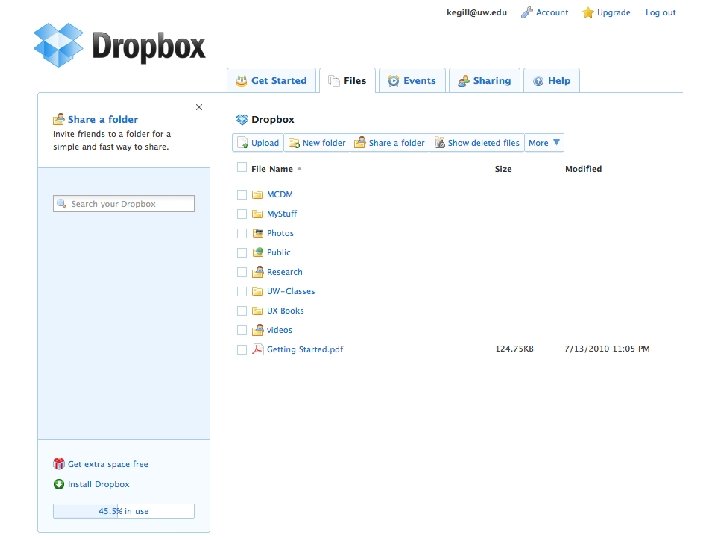Click the 7/13/2010 modified date
Image resolution: width=720 pixels, height=540 pixels.
coord(607,349)
